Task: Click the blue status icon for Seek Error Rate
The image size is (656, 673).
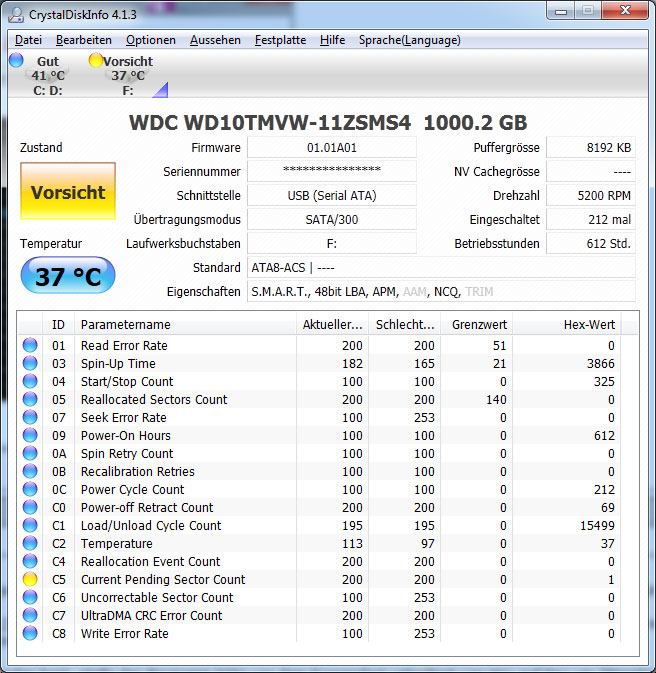Action: pos(30,417)
